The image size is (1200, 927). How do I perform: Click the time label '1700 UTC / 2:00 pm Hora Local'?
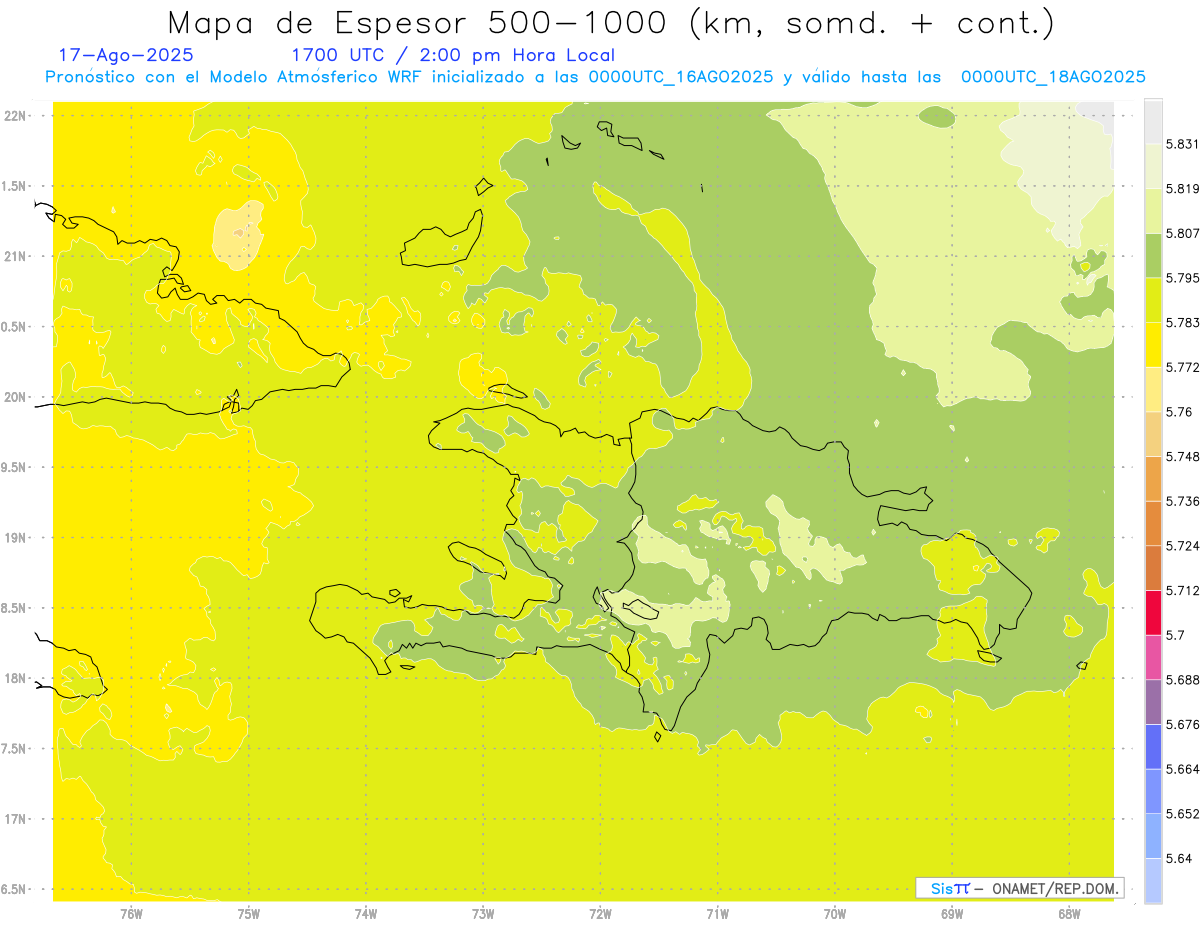453,55
